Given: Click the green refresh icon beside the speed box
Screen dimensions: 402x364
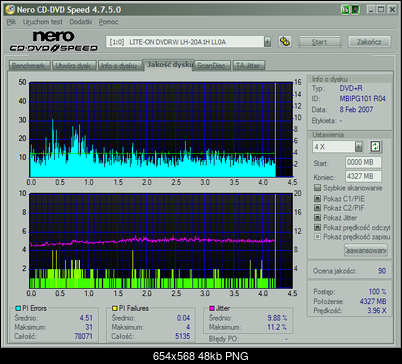Looking at the screenshot, I should click(x=376, y=146).
